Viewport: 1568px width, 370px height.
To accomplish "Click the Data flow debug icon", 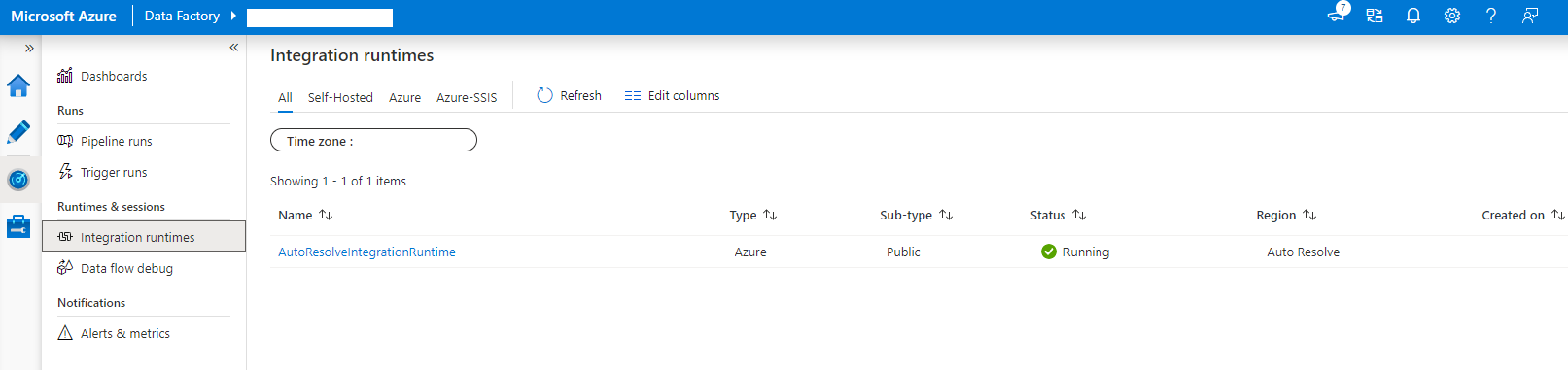I will 65,267.
